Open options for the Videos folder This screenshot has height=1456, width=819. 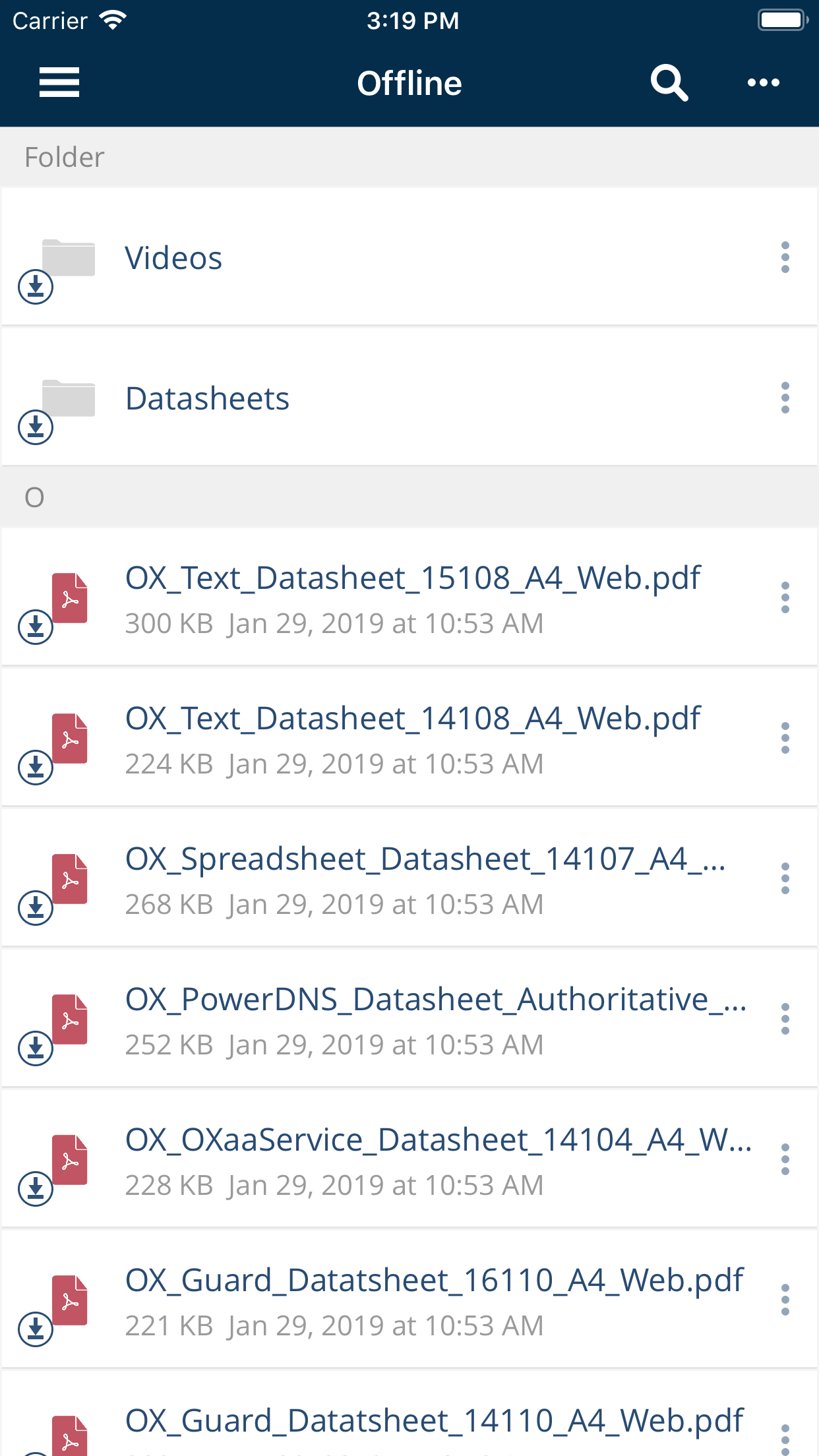pos(785,257)
